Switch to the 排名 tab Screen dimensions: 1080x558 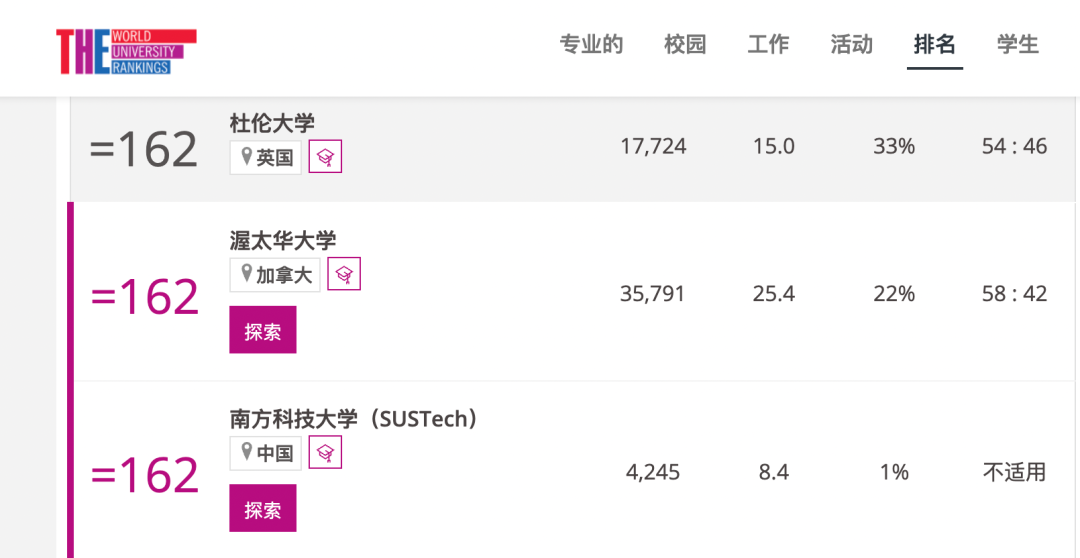point(935,45)
